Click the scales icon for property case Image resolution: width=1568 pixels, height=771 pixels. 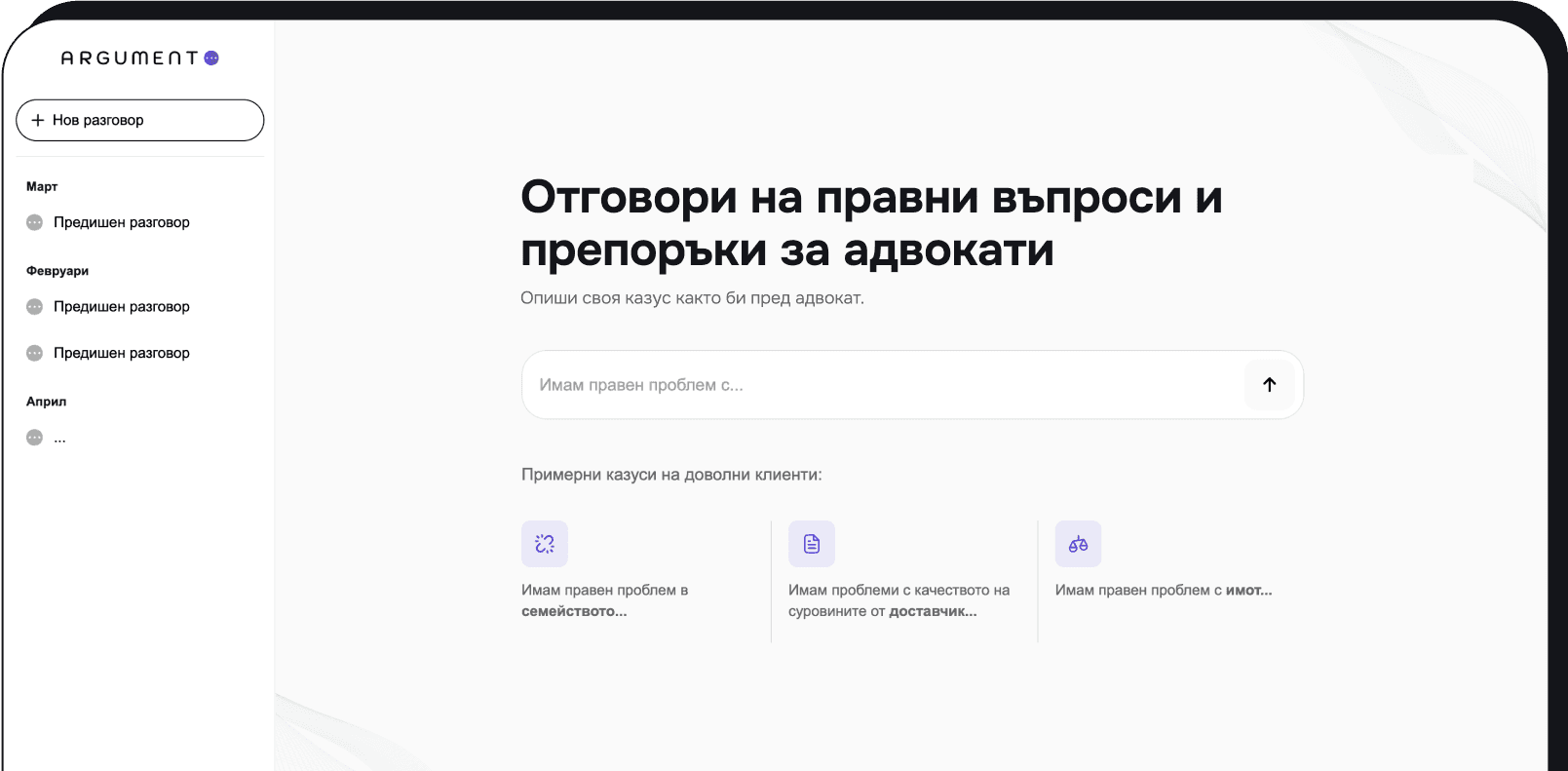[x=1079, y=544]
